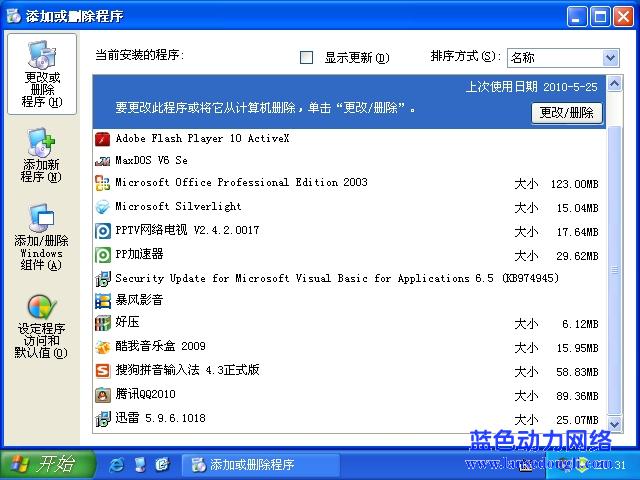Click the 搜狗拼音输入法 icon
Viewport: 640px width, 480px height.
coord(102,370)
